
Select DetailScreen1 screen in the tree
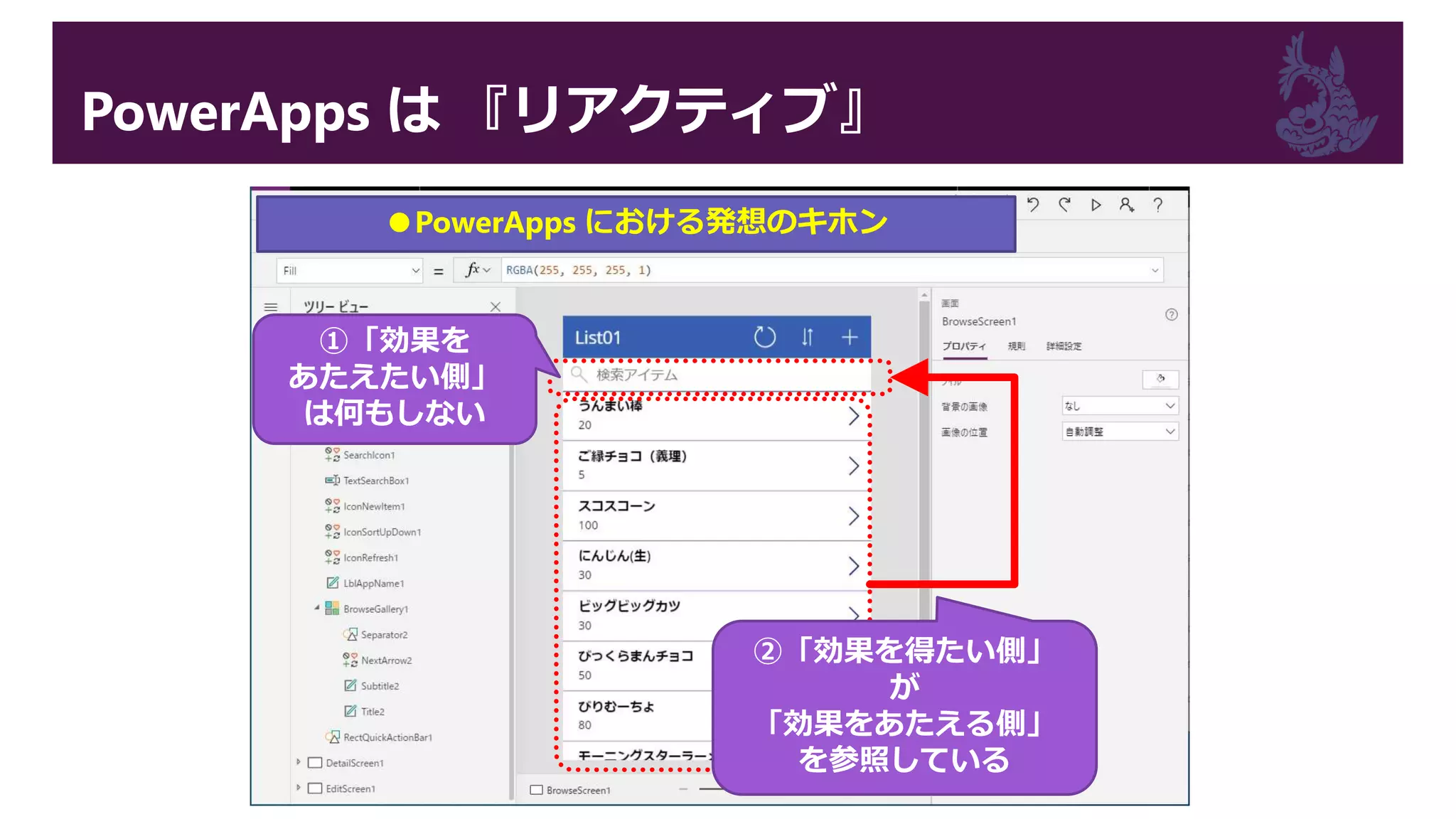(x=355, y=763)
